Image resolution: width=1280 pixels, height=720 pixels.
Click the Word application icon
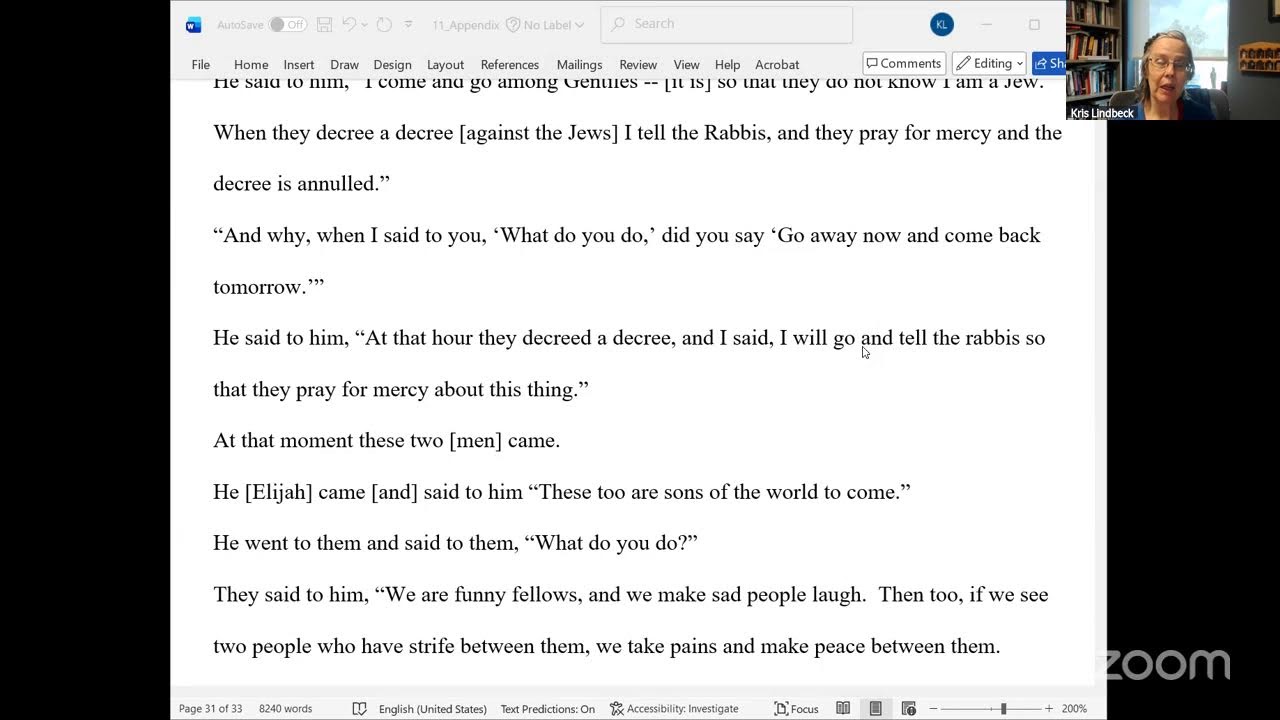coord(193,25)
